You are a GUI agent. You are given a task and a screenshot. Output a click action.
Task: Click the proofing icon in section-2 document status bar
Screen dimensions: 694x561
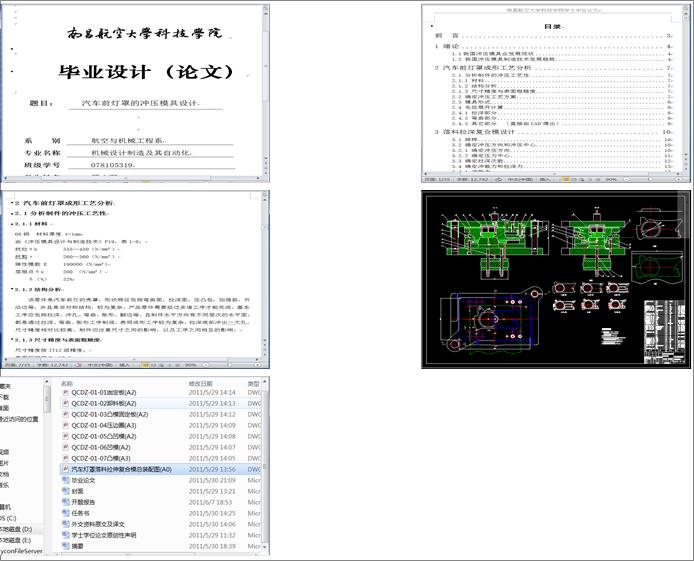click(x=79, y=365)
